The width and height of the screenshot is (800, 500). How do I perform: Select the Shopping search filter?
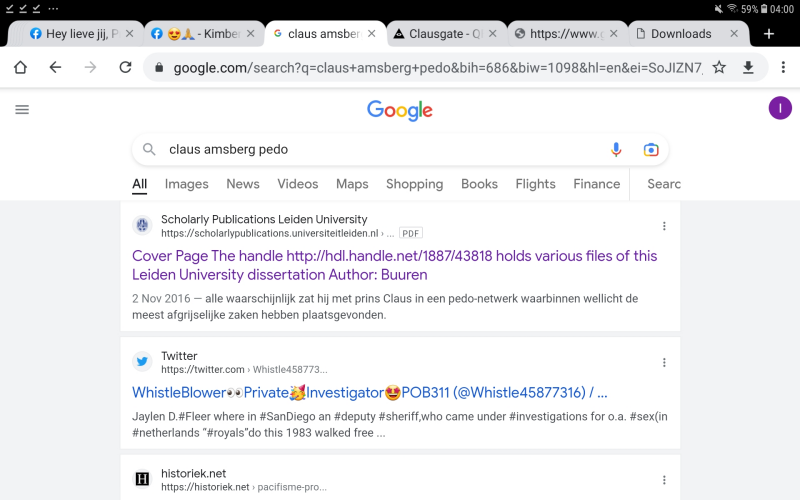414,184
